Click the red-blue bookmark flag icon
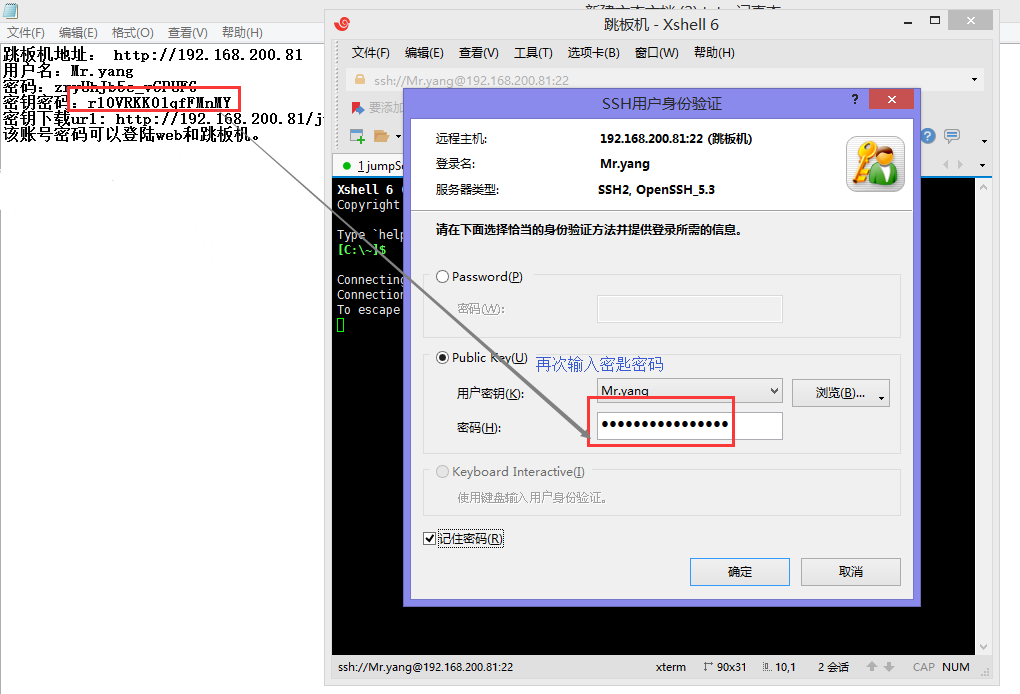Viewport: 1020px width, 694px height. click(358, 107)
